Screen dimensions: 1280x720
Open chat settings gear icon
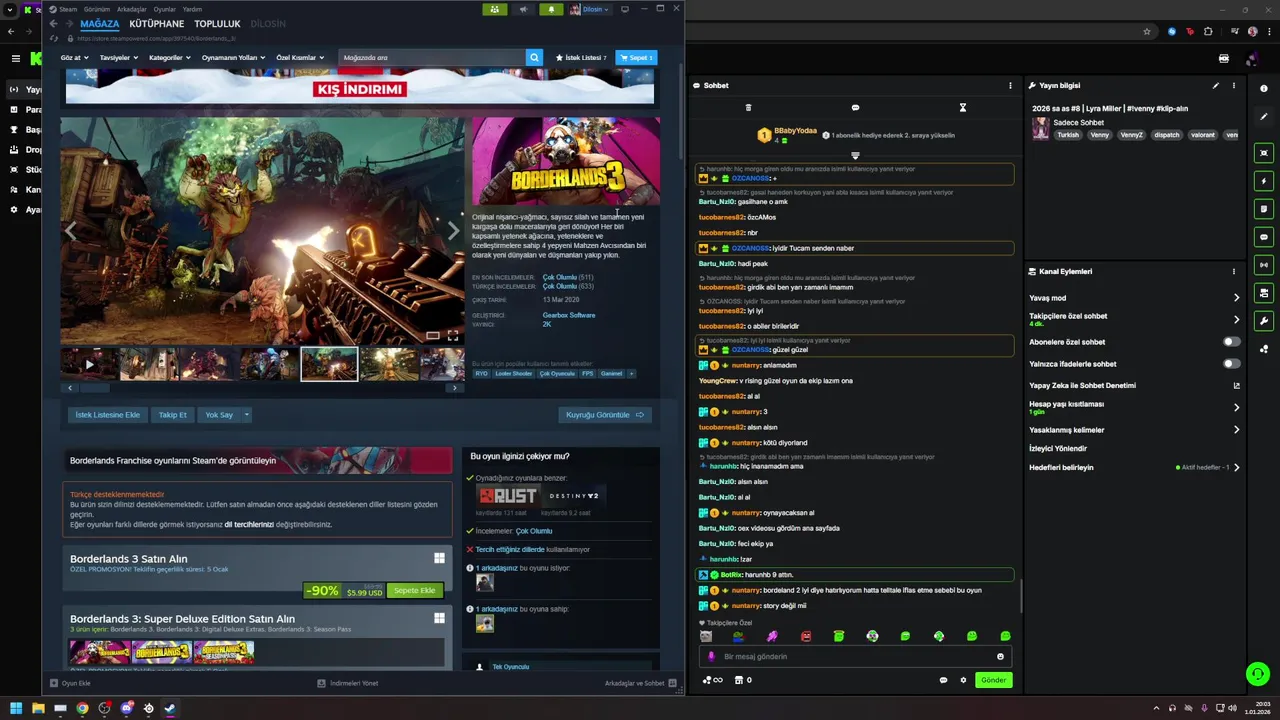point(963,680)
